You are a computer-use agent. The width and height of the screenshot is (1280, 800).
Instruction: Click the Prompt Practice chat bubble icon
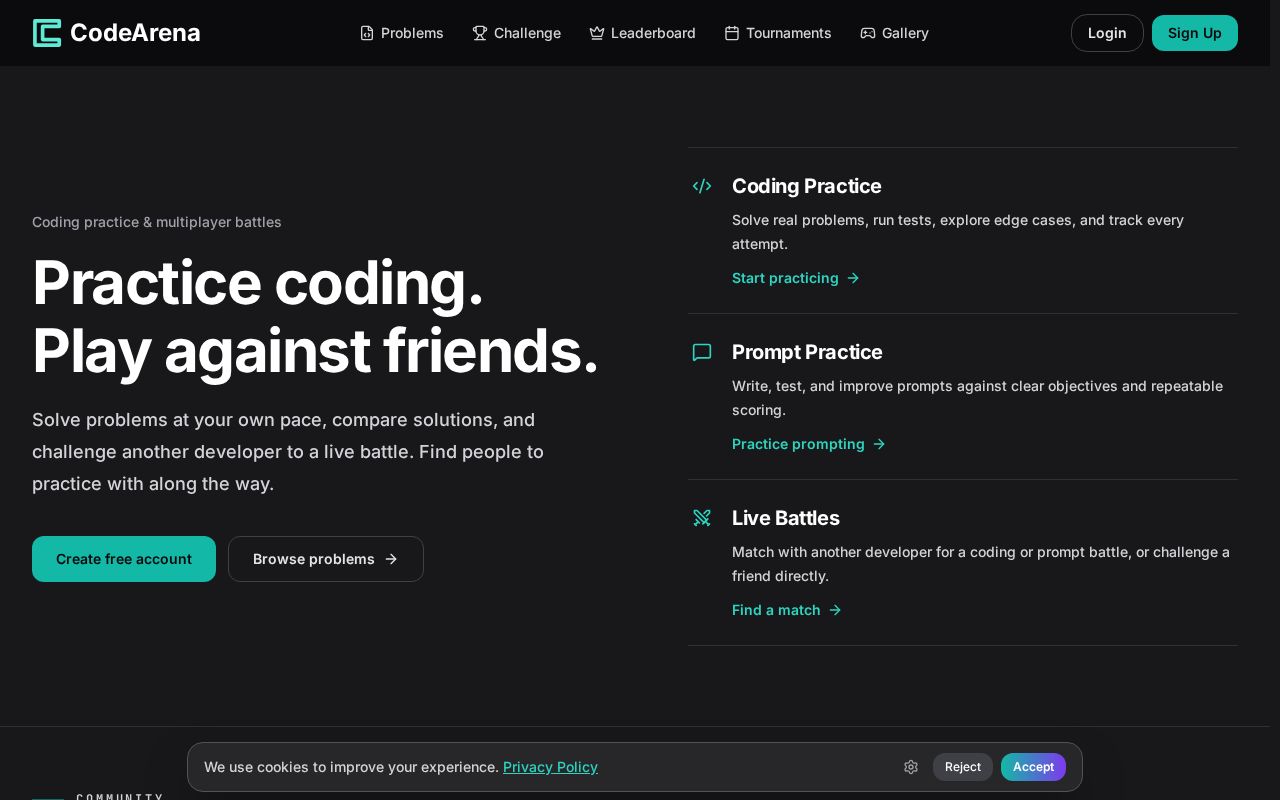[x=702, y=352]
